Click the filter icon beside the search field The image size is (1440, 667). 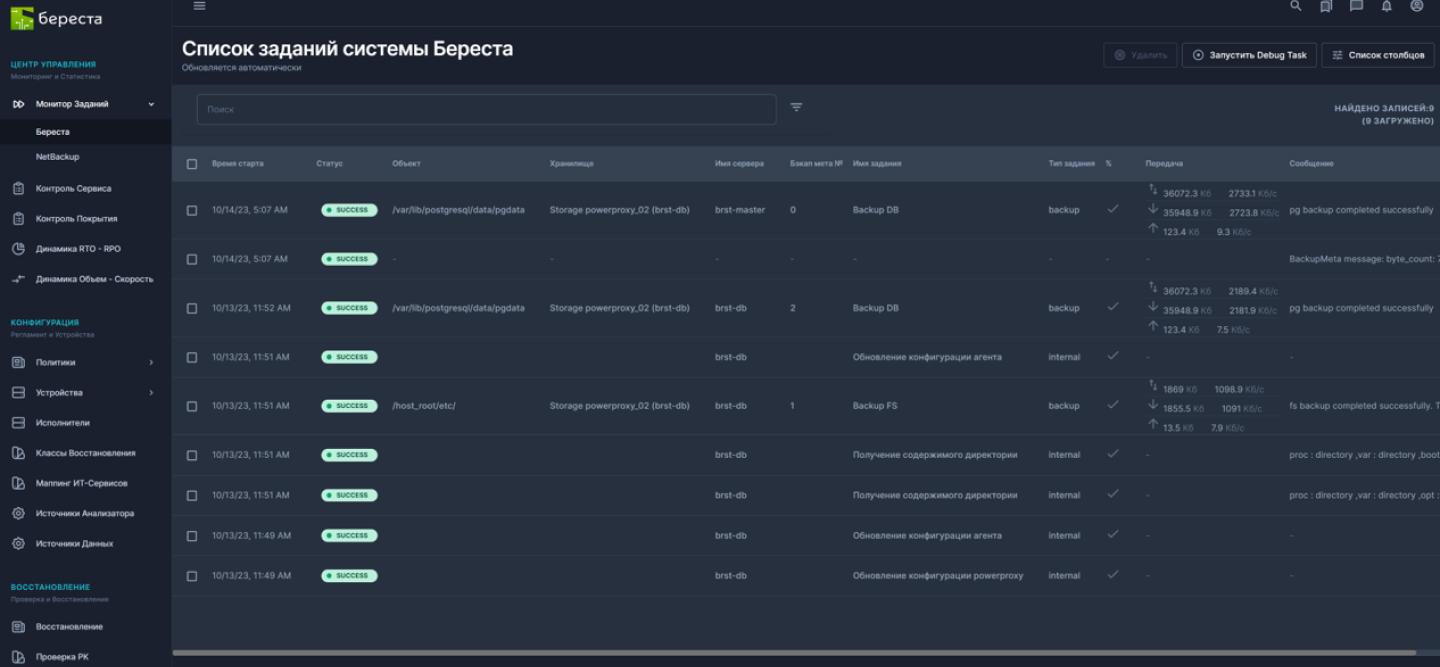pos(796,108)
